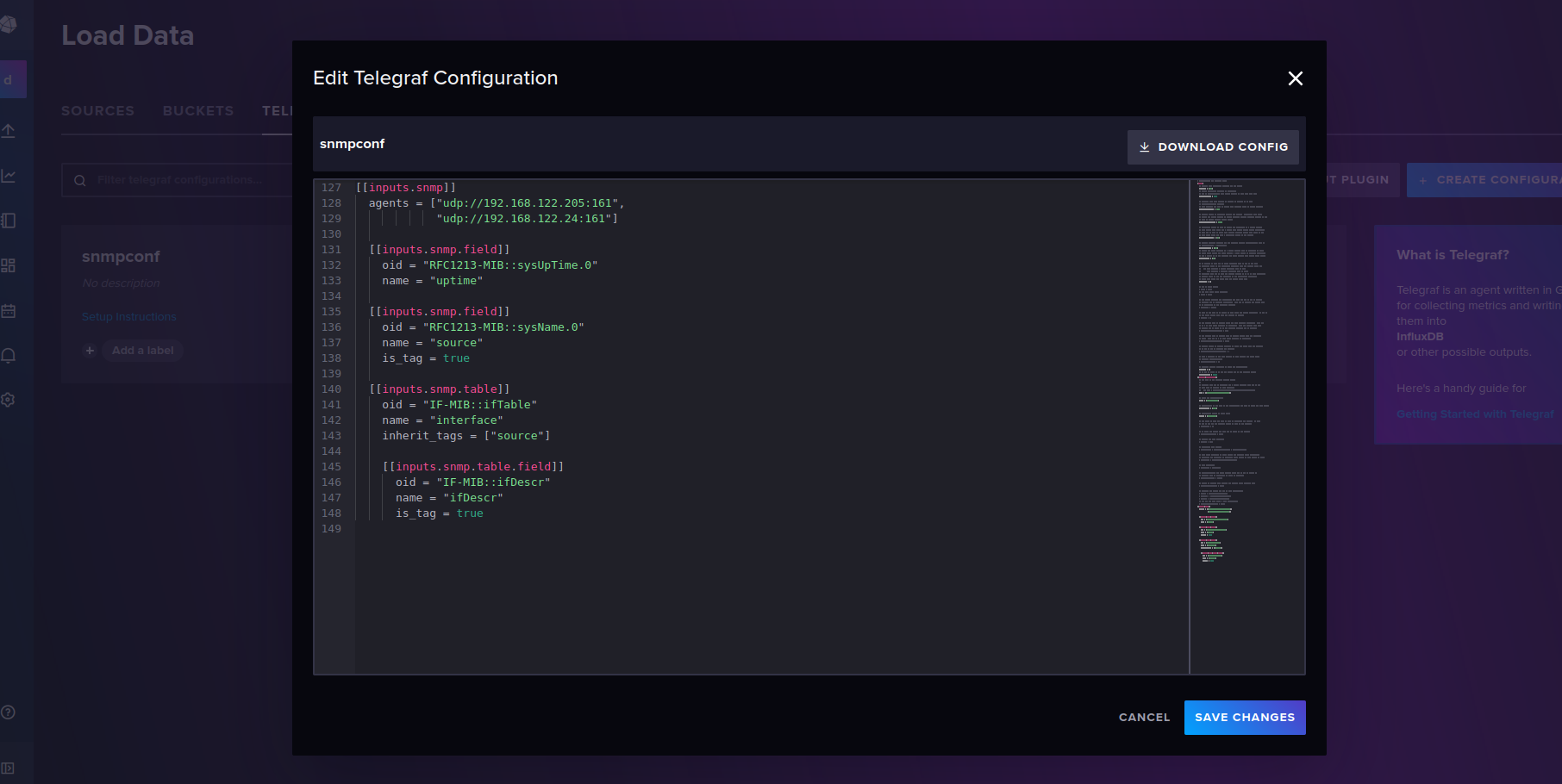Click the name = "ifDescr" line
Image resolution: width=1562 pixels, height=784 pixels.
point(449,498)
